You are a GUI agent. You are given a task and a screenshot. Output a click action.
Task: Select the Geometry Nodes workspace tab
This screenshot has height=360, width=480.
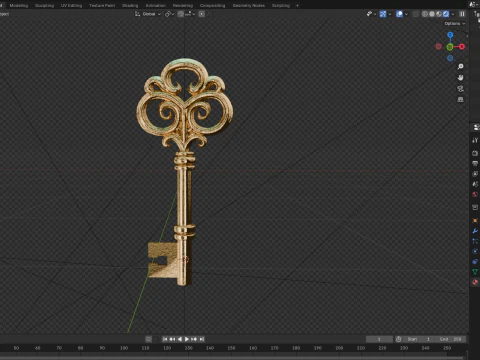249,5
